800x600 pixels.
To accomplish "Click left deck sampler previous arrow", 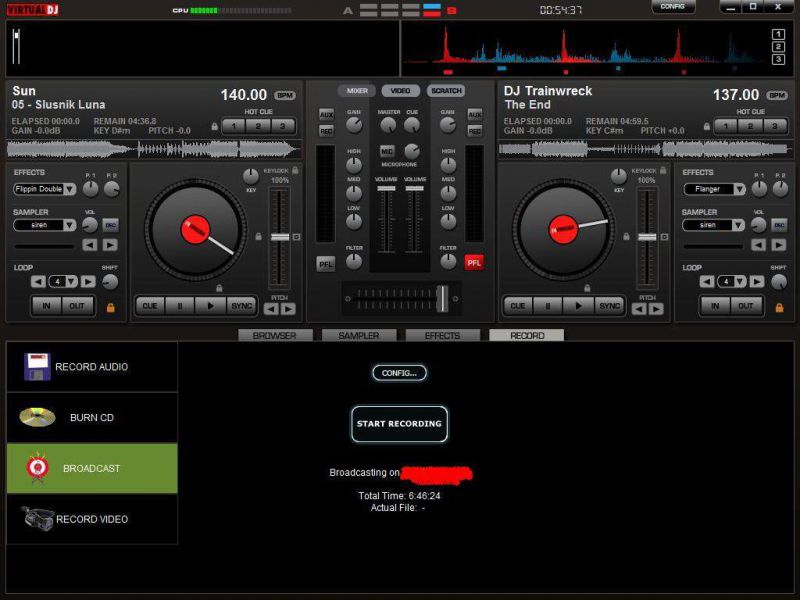I will tap(90, 245).
